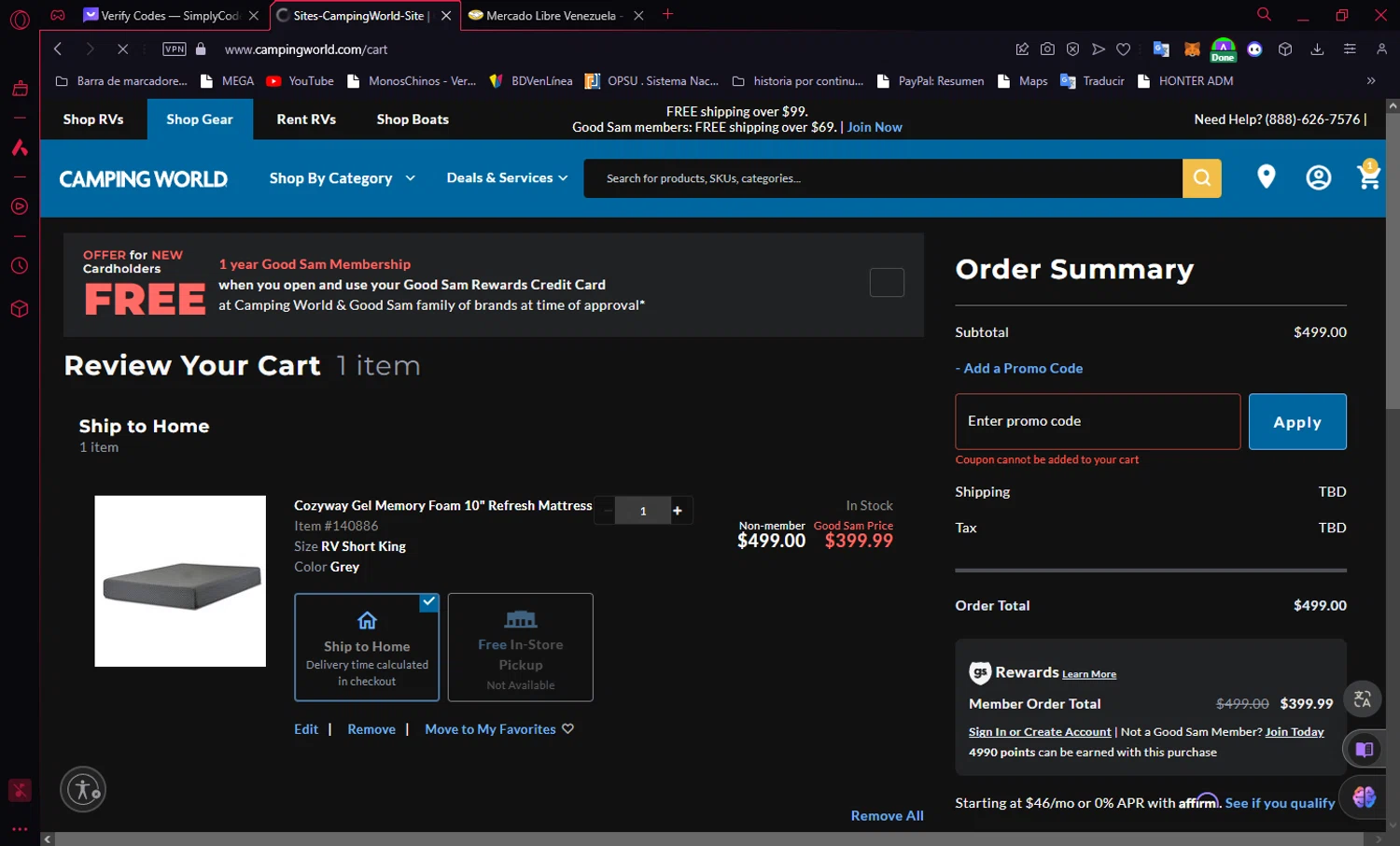The width and height of the screenshot is (1400, 846).
Task: Open the Downloads arrow icon
Action: tap(1317, 49)
